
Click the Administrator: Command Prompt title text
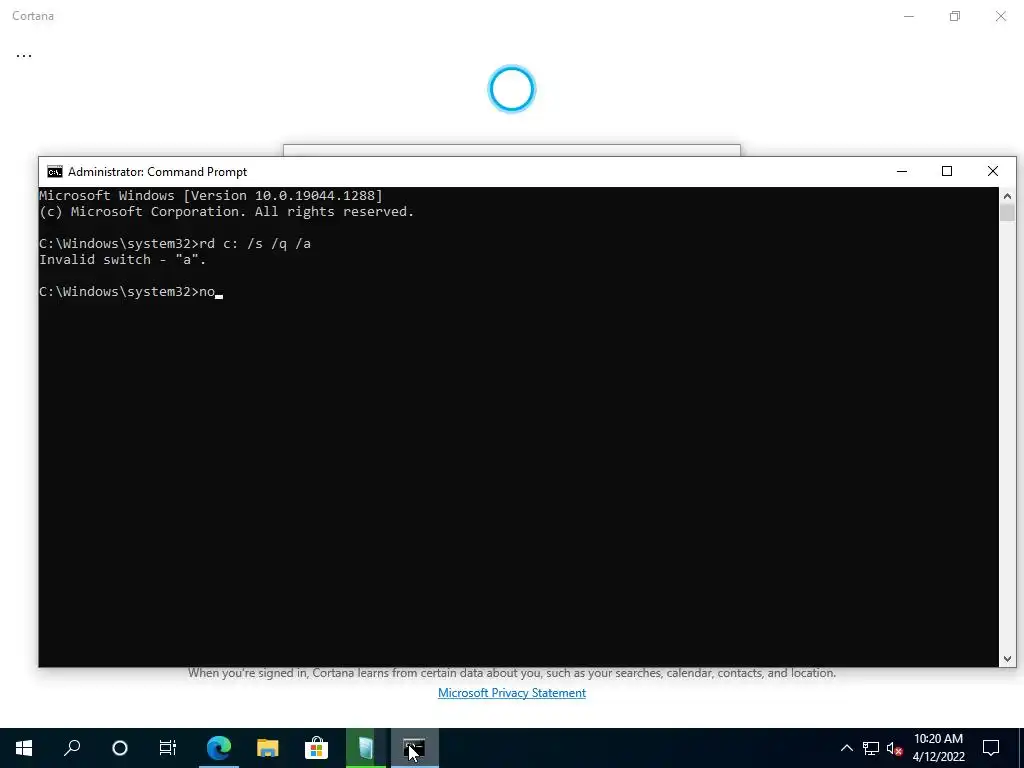pyautogui.click(x=157, y=172)
